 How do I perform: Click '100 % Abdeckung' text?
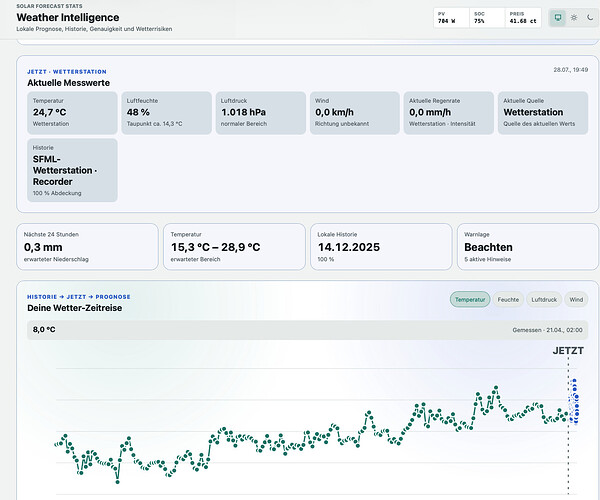(x=57, y=193)
